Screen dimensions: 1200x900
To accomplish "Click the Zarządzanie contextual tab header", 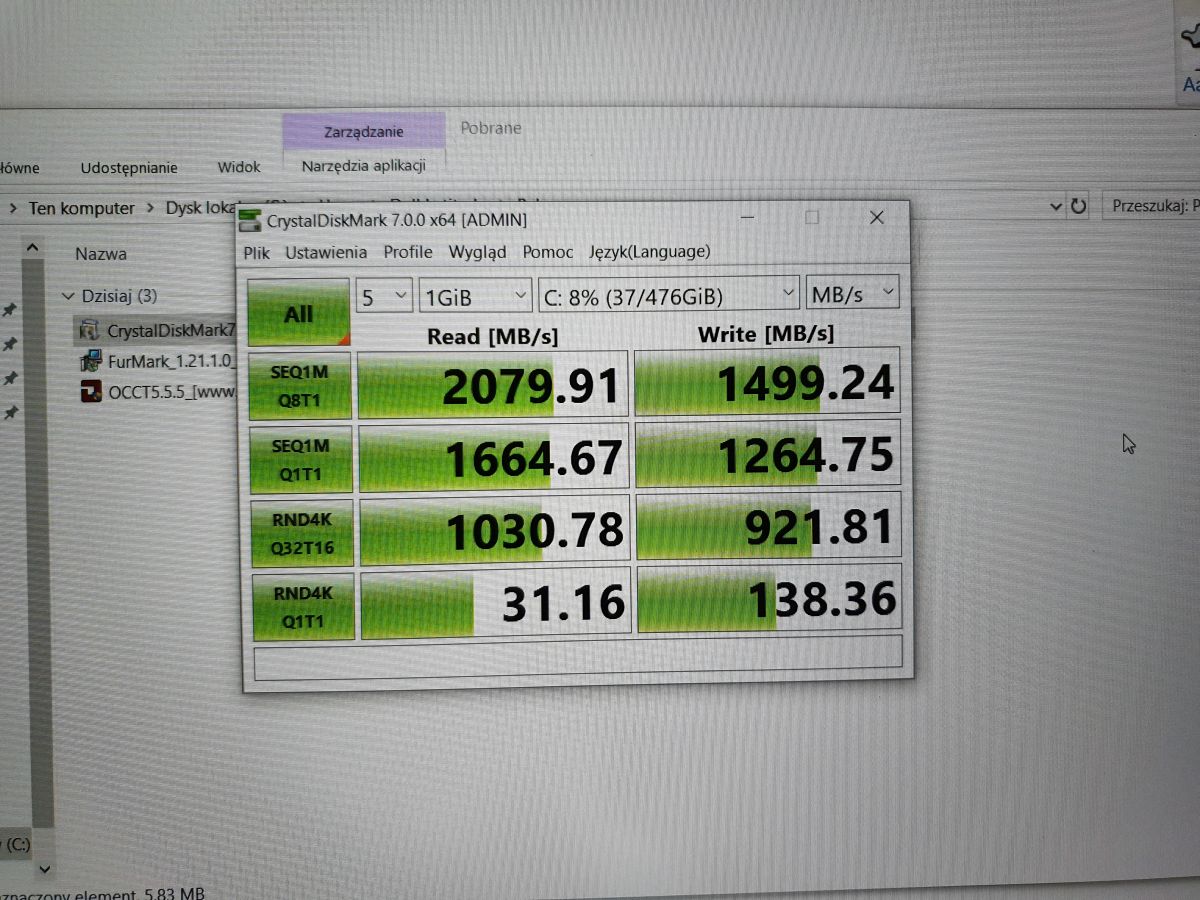I will coord(364,131).
